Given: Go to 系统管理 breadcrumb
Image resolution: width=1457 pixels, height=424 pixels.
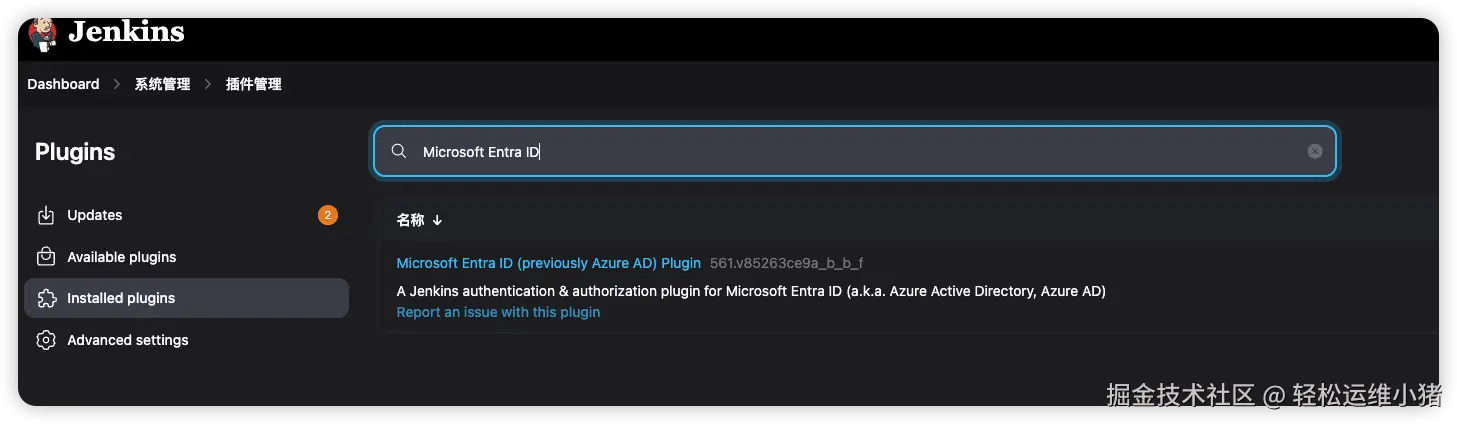Looking at the screenshot, I should (x=162, y=84).
